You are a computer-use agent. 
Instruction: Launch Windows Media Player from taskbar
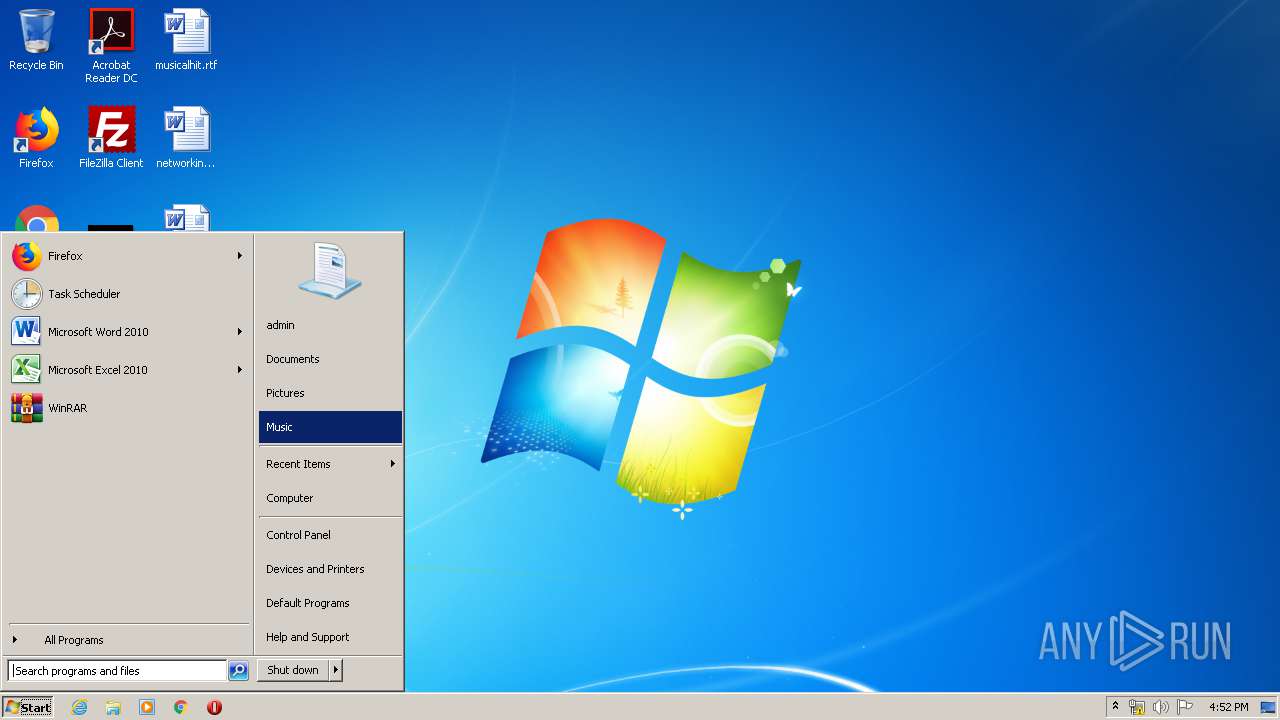click(x=147, y=707)
